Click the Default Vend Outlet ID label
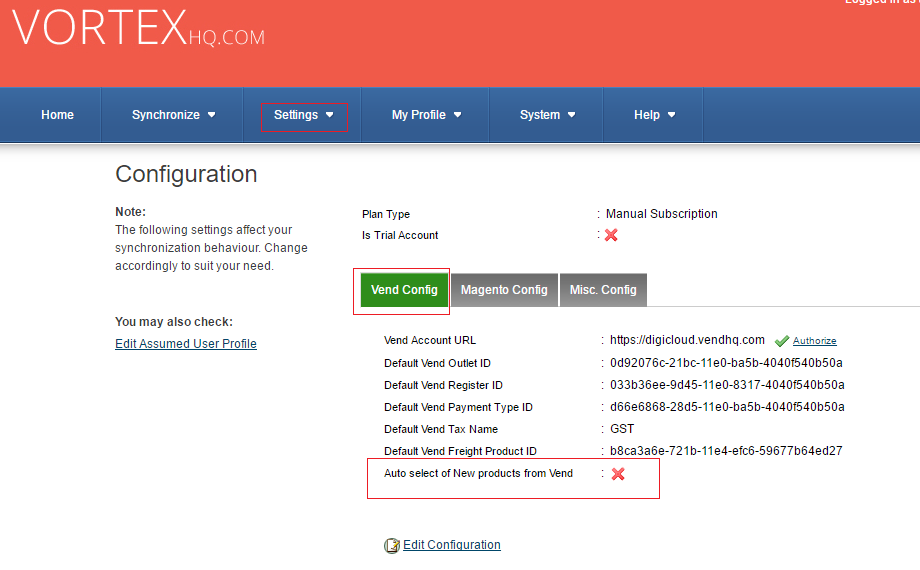 coord(437,363)
